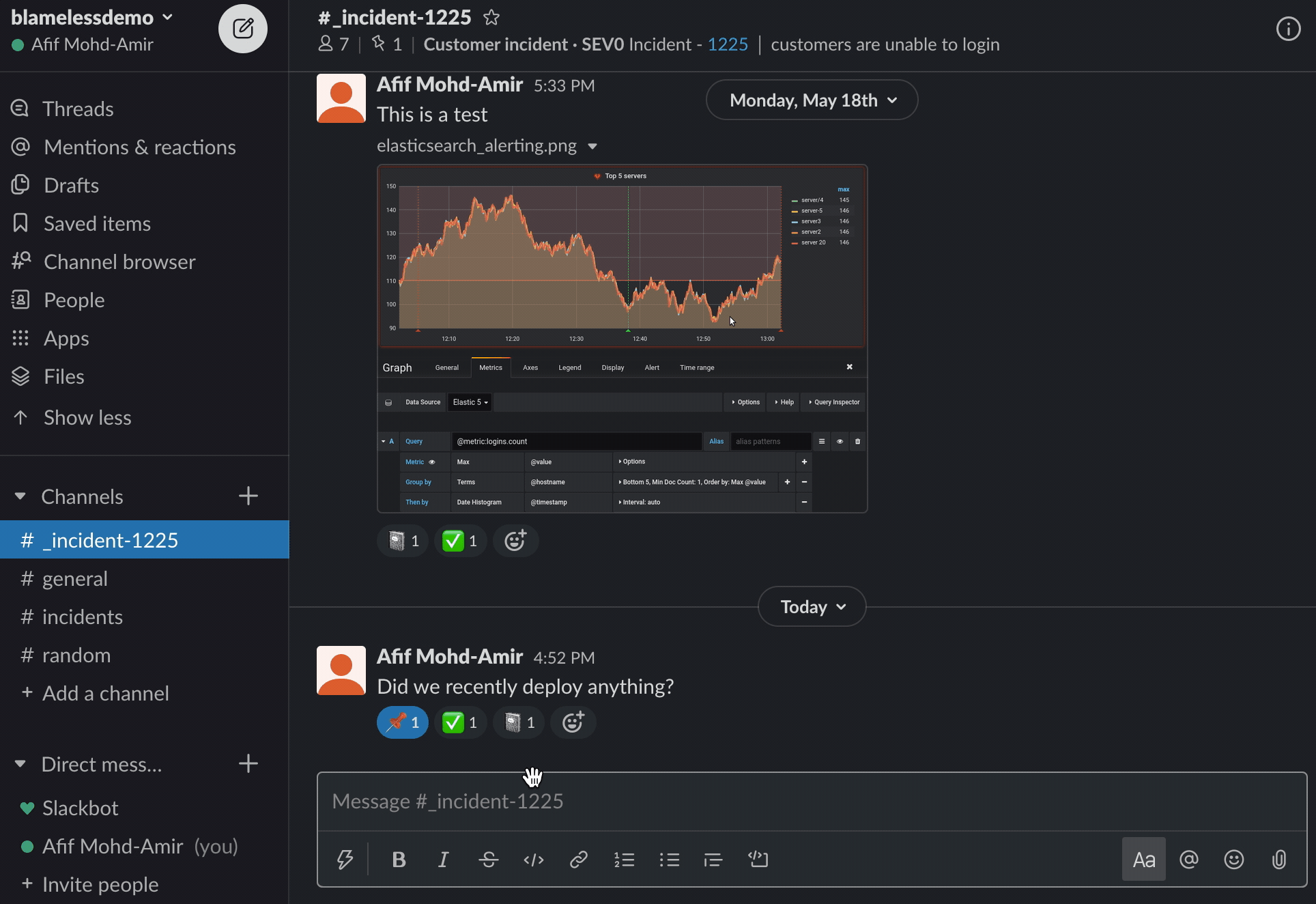Open Afif Mohd-Amir (you) direct message

145,846
